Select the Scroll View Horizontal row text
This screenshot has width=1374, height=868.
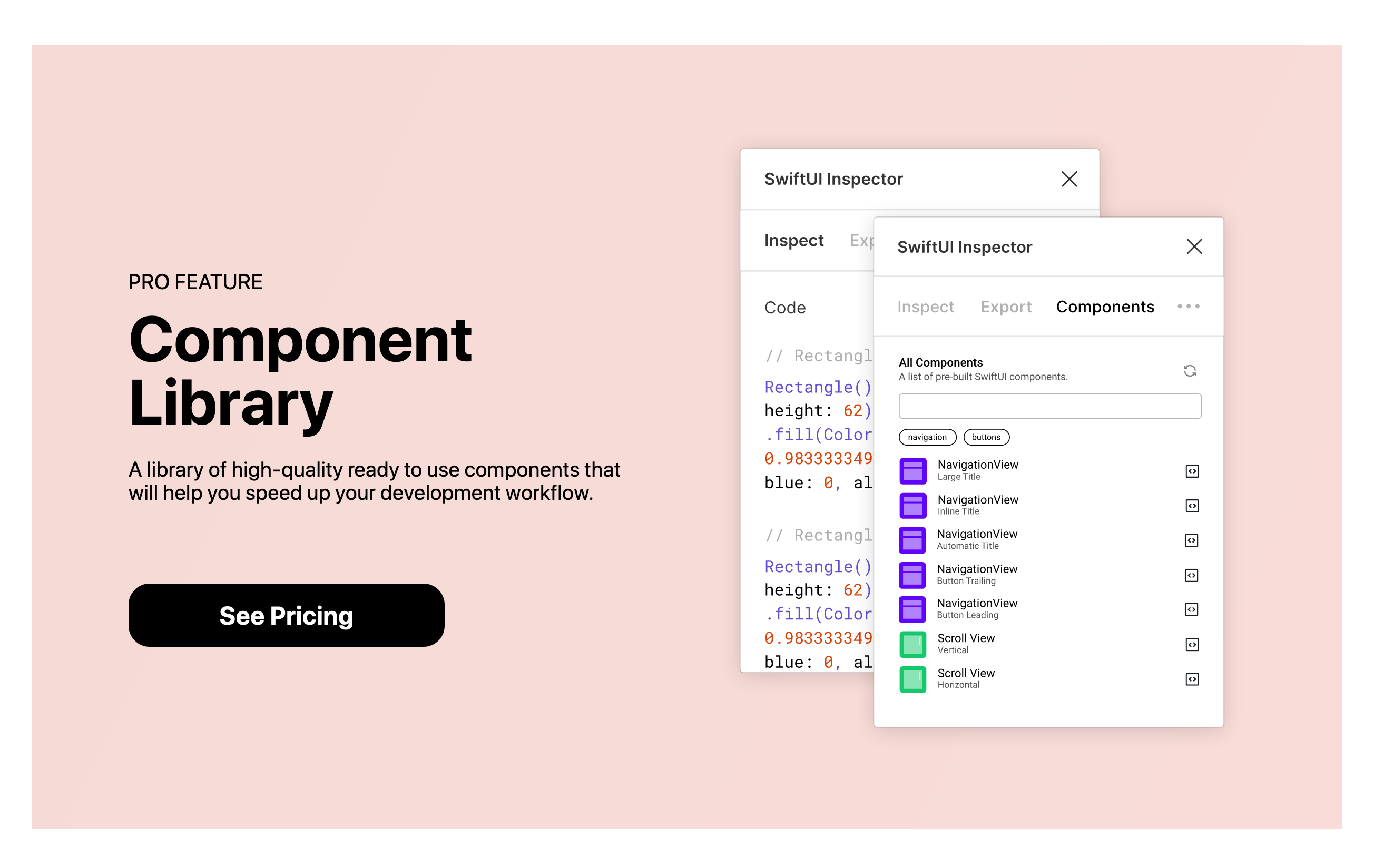coord(966,678)
